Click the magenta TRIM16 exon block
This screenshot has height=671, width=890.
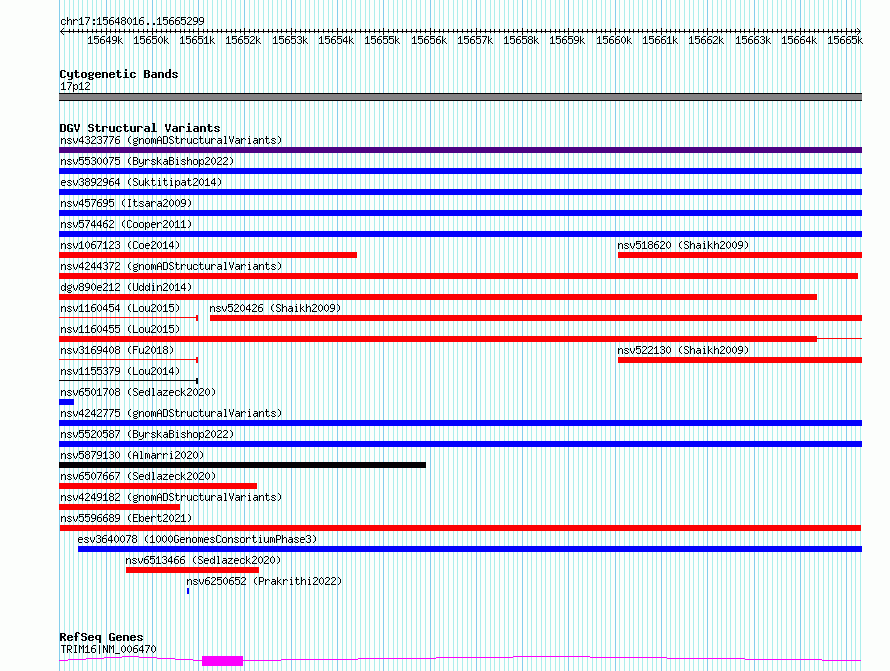click(x=222, y=661)
